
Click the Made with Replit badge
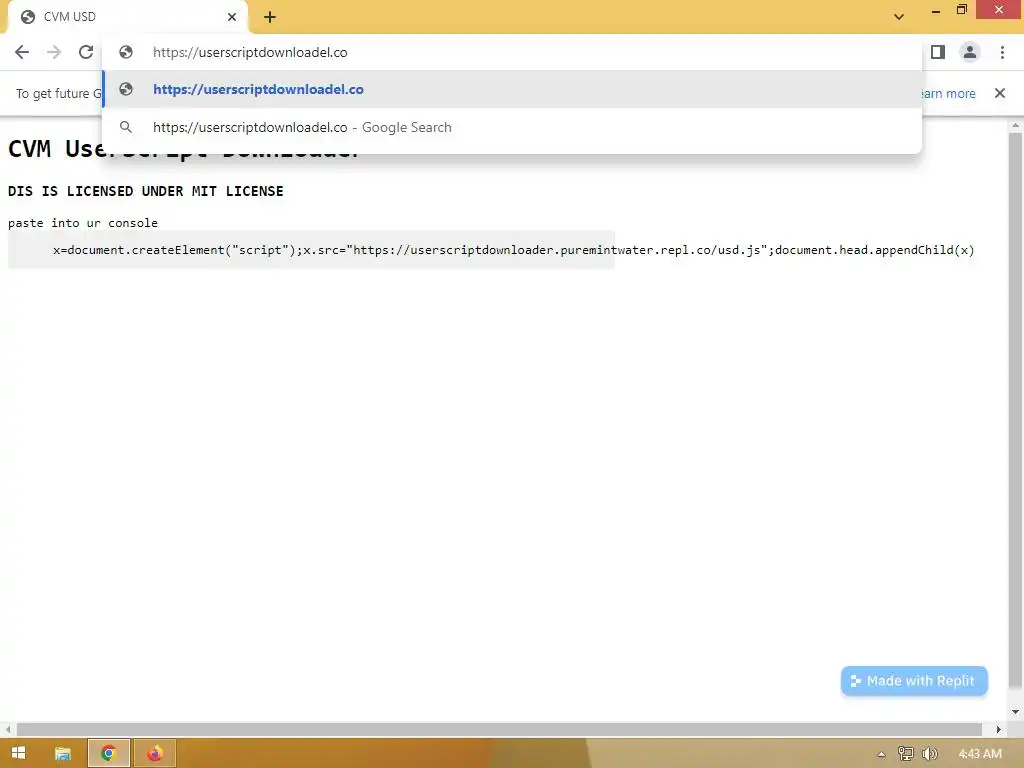pos(914,680)
